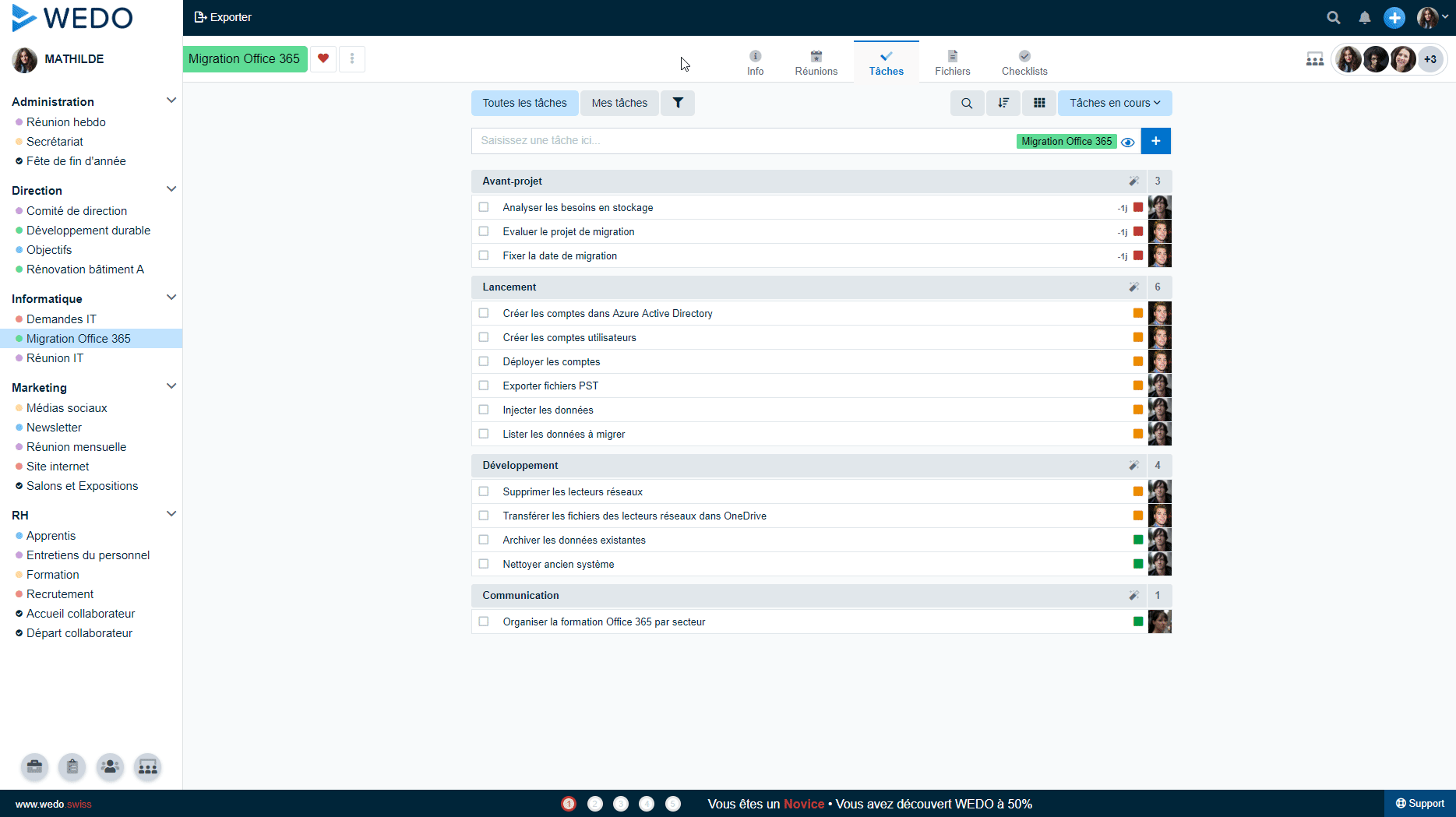The width and height of the screenshot is (1456, 817).
Task: Click the WEDO logo
Action: pos(72,18)
